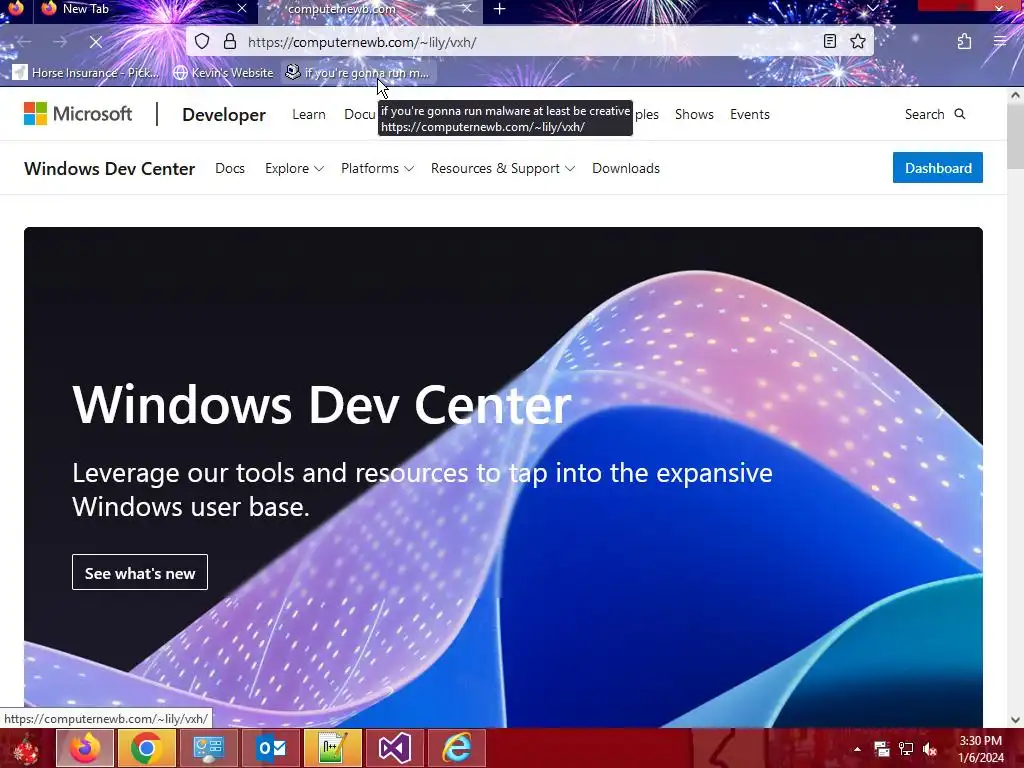Open the Control Panel taskbar icon

click(208, 748)
